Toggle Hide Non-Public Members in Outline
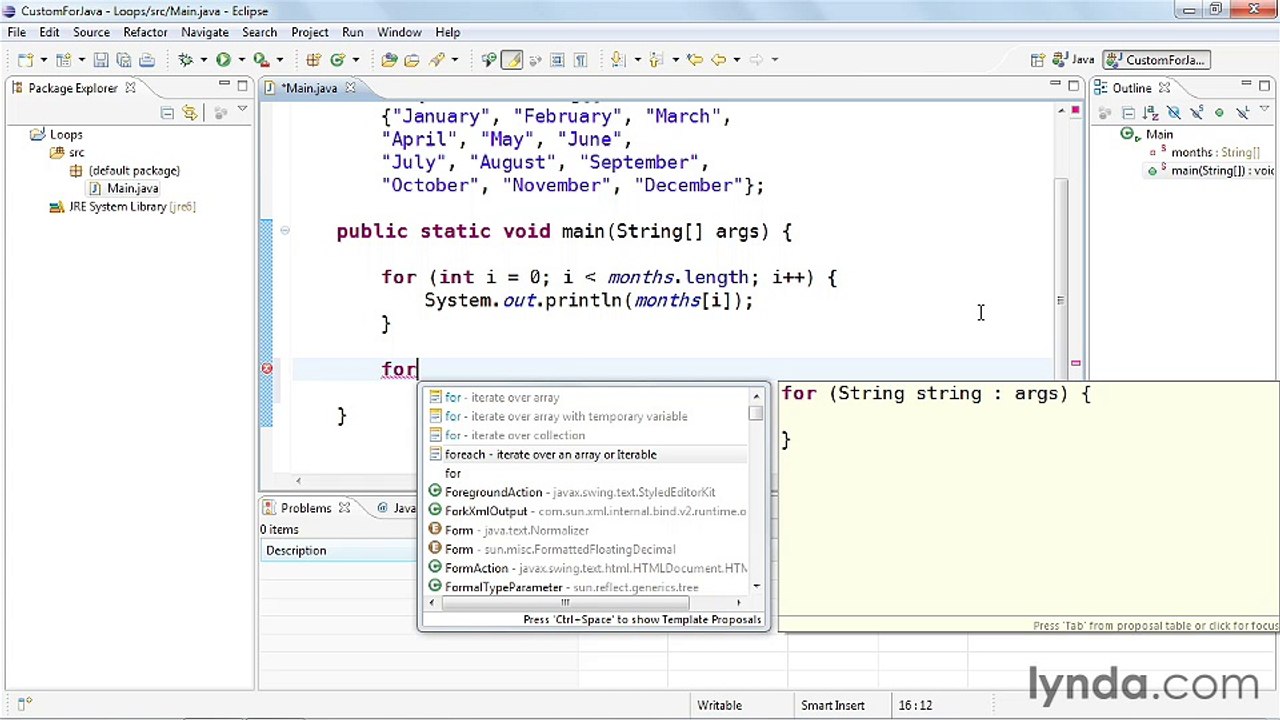The height and width of the screenshot is (720, 1280). tap(1219, 113)
